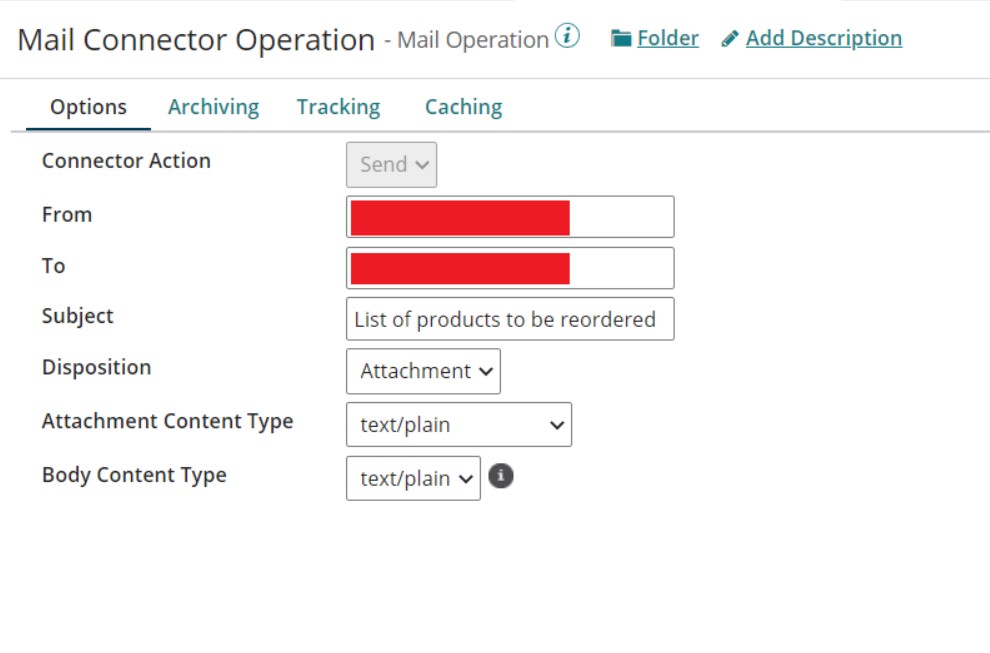
Task: Open the Caching tab
Action: click(463, 107)
